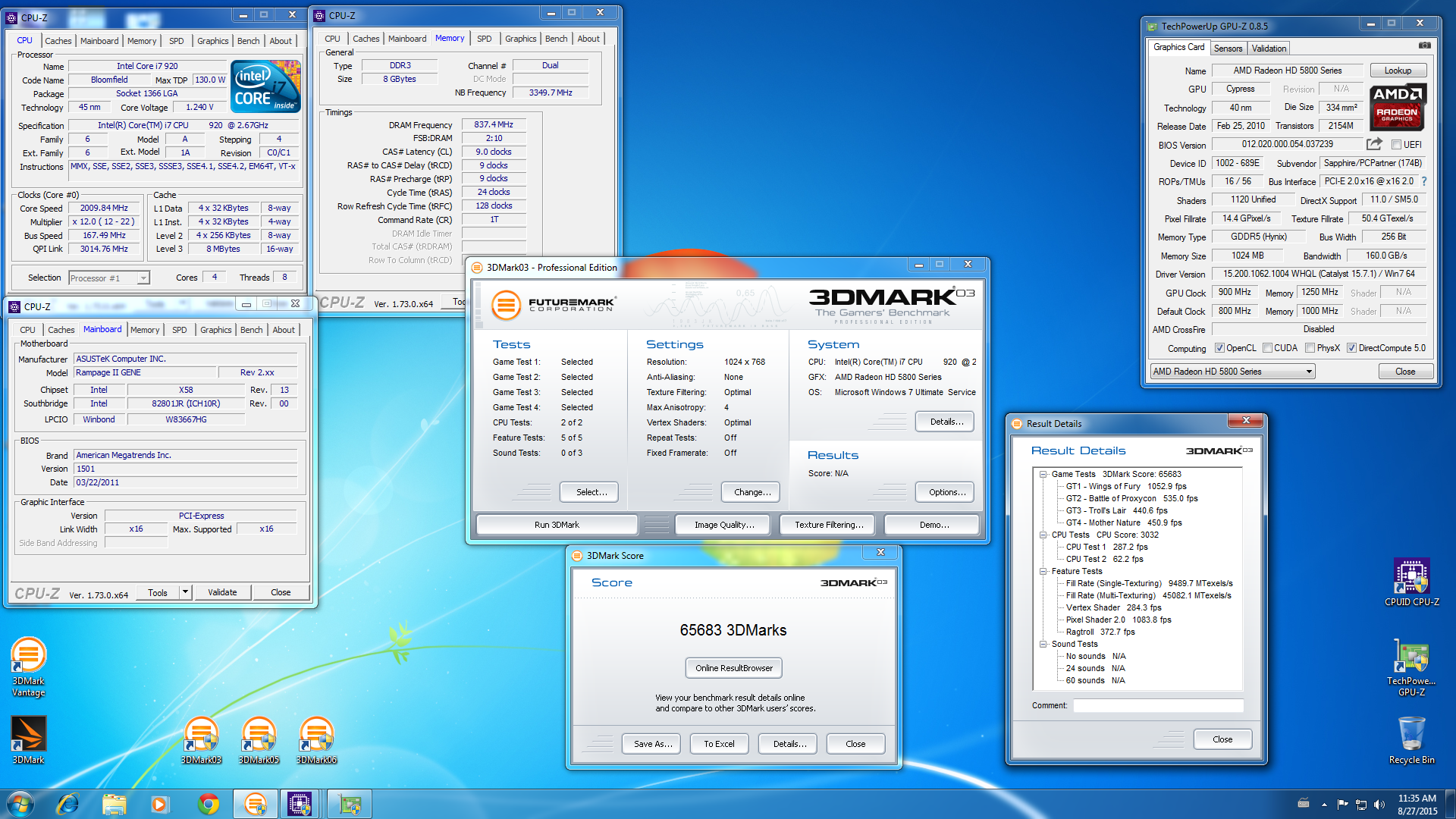Open the 3DMark Vantage desktop shortcut
The height and width of the screenshot is (819, 1456).
(x=29, y=667)
